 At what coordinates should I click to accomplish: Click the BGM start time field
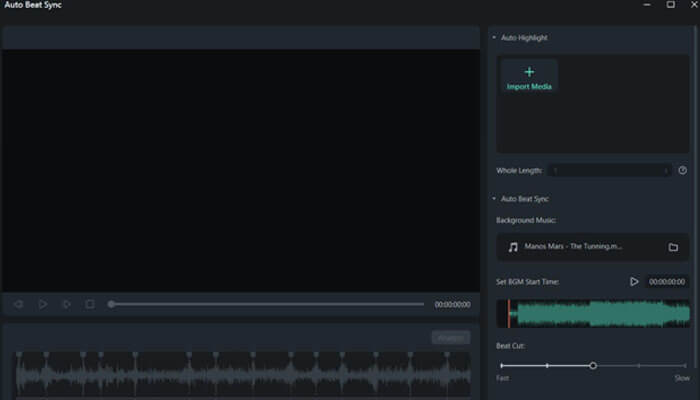[x=667, y=282]
